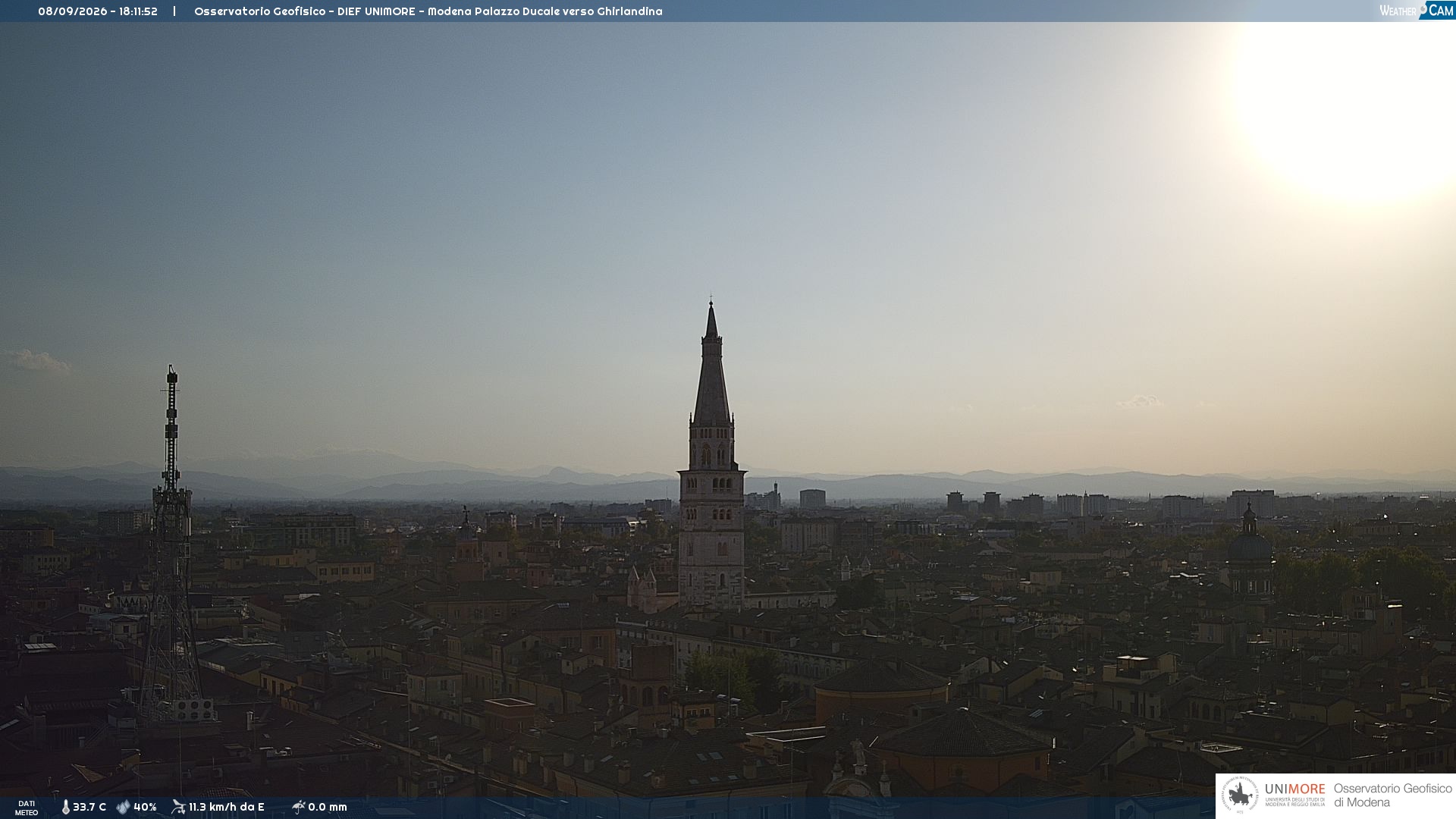Click the rainfall umbrella icon

299,807
